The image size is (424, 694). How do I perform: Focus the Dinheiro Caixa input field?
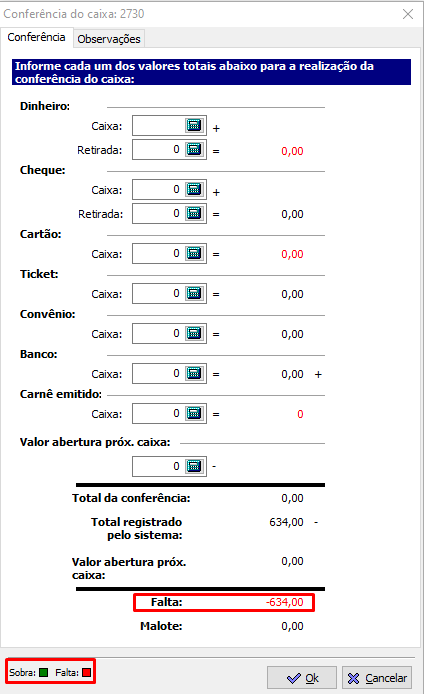(x=158, y=126)
